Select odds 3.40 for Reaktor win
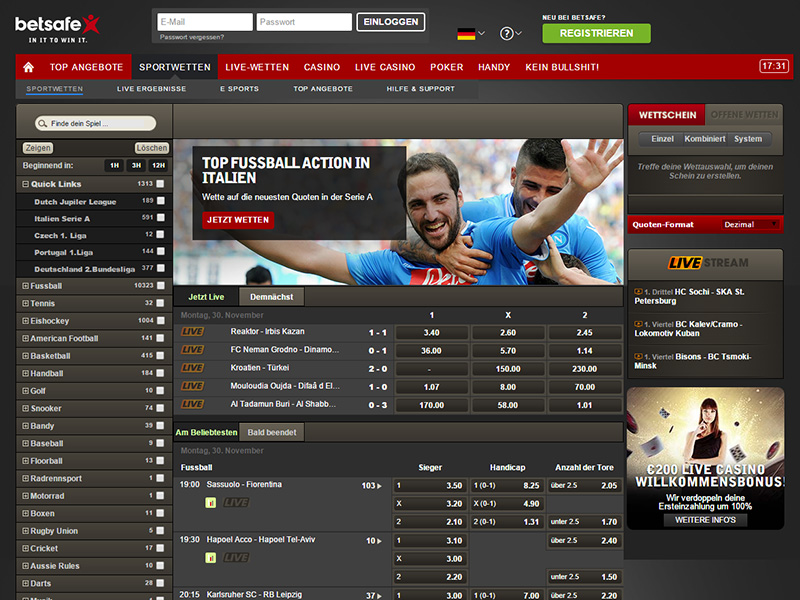This screenshot has width=800, height=600. [432, 333]
